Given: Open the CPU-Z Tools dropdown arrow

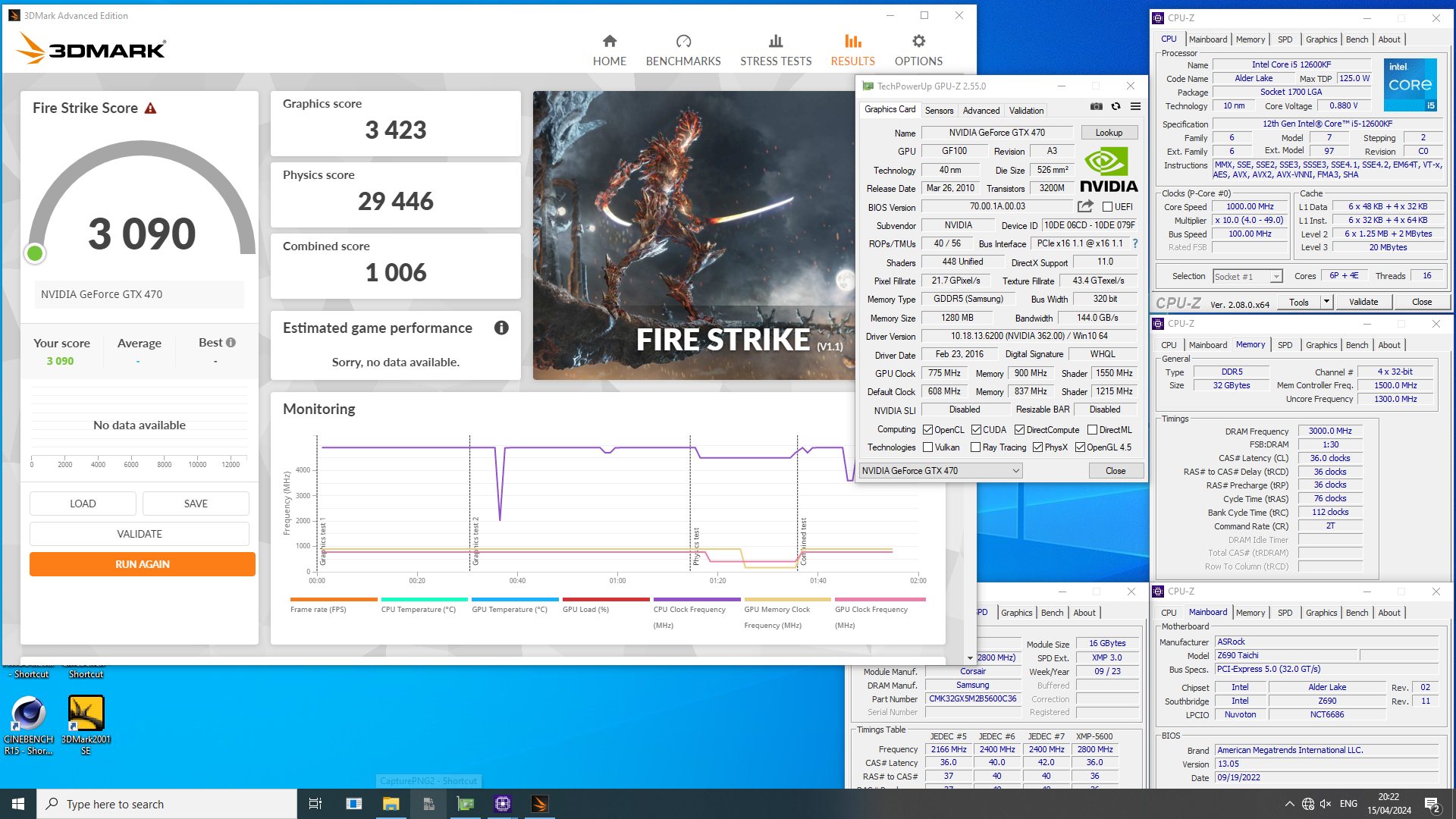Looking at the screenshot, I should [1326, 302].
